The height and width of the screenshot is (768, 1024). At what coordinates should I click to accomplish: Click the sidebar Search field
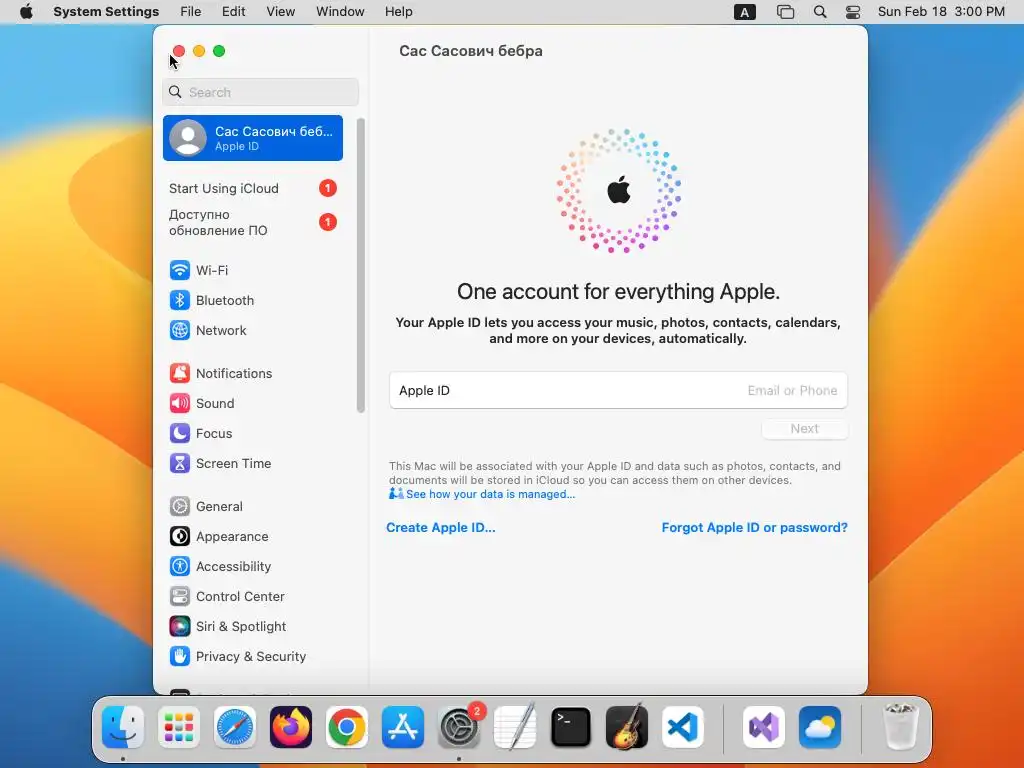(261, 92)
